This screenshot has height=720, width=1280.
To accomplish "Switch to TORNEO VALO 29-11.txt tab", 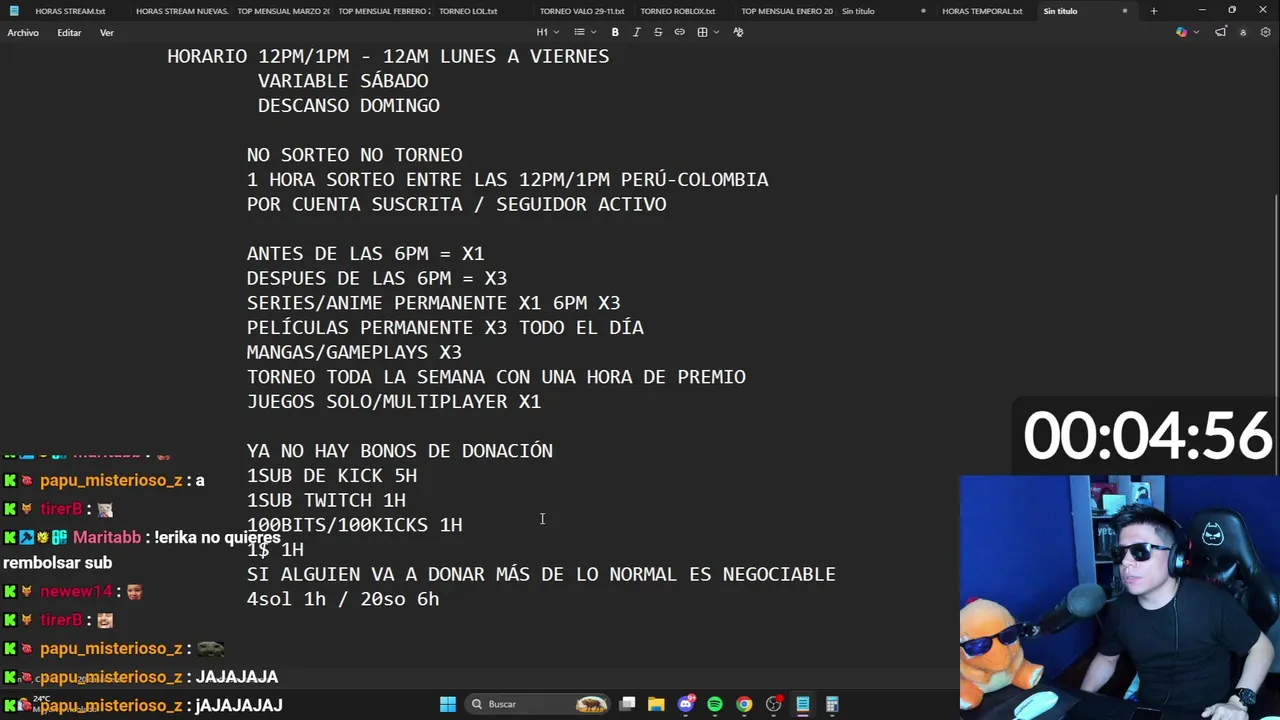I will point(582,11).
